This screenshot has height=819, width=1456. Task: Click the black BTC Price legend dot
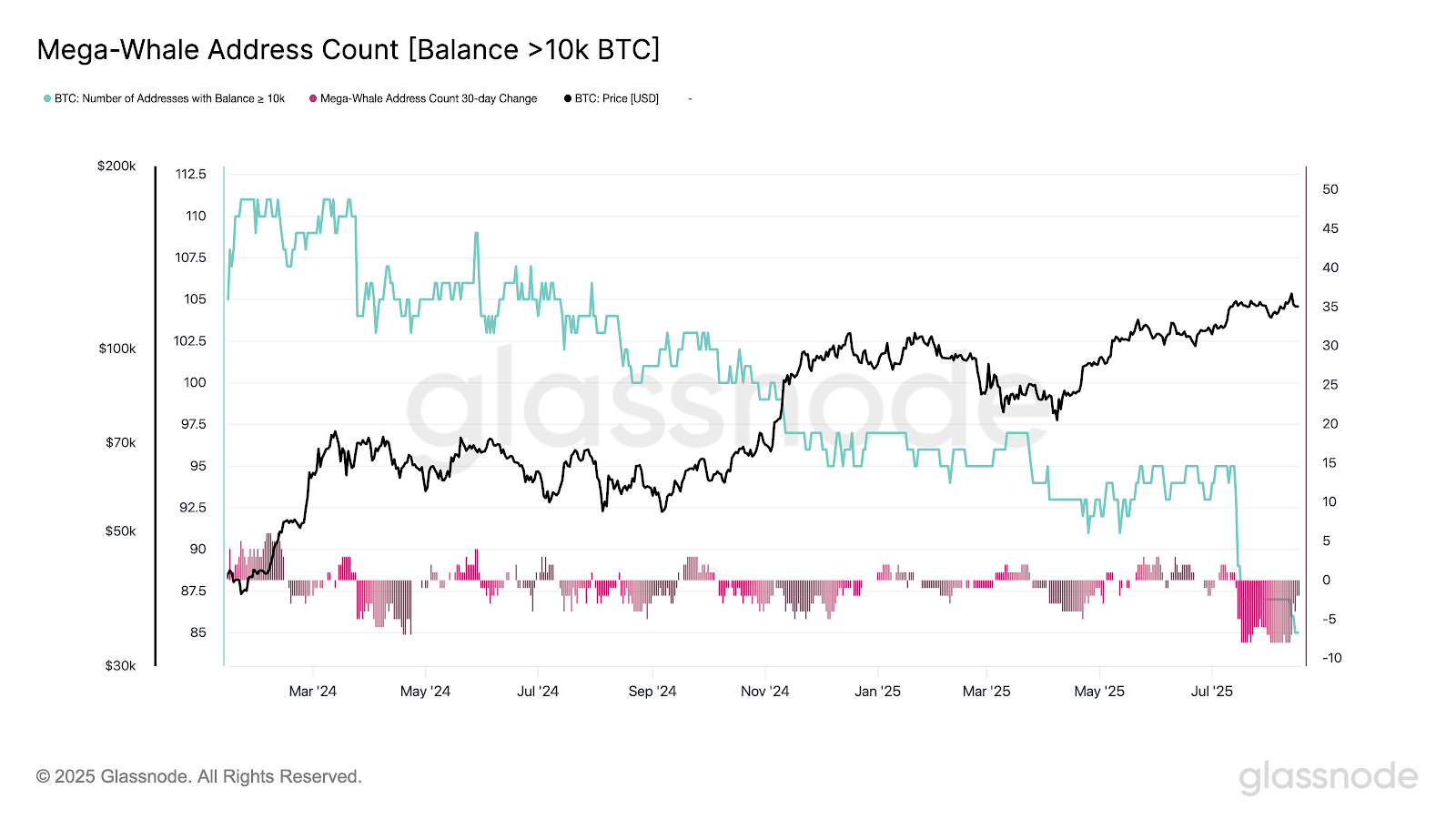tap(568, 98)
